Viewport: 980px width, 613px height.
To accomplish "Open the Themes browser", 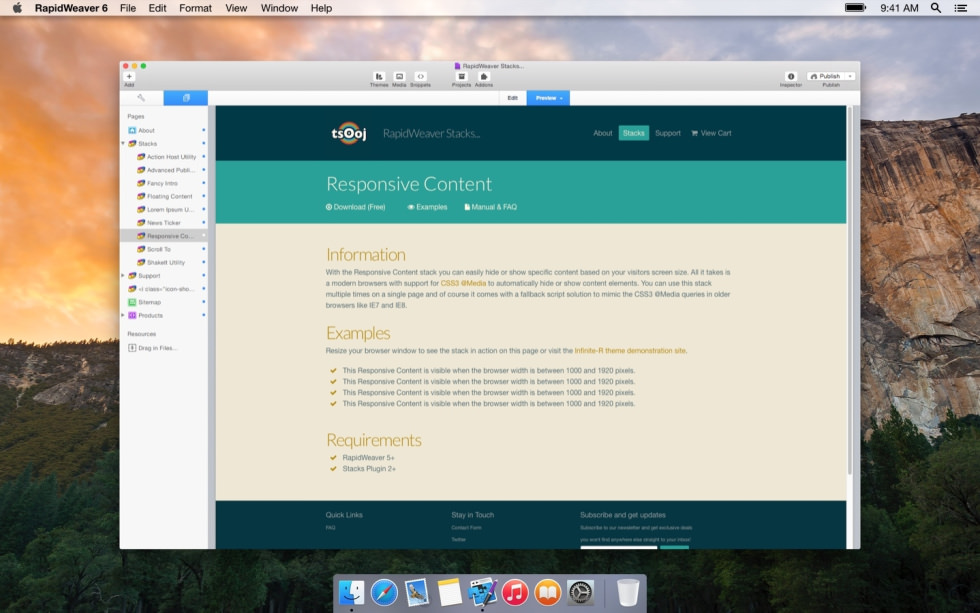I will pyautogui.click(x=379, y=76).
